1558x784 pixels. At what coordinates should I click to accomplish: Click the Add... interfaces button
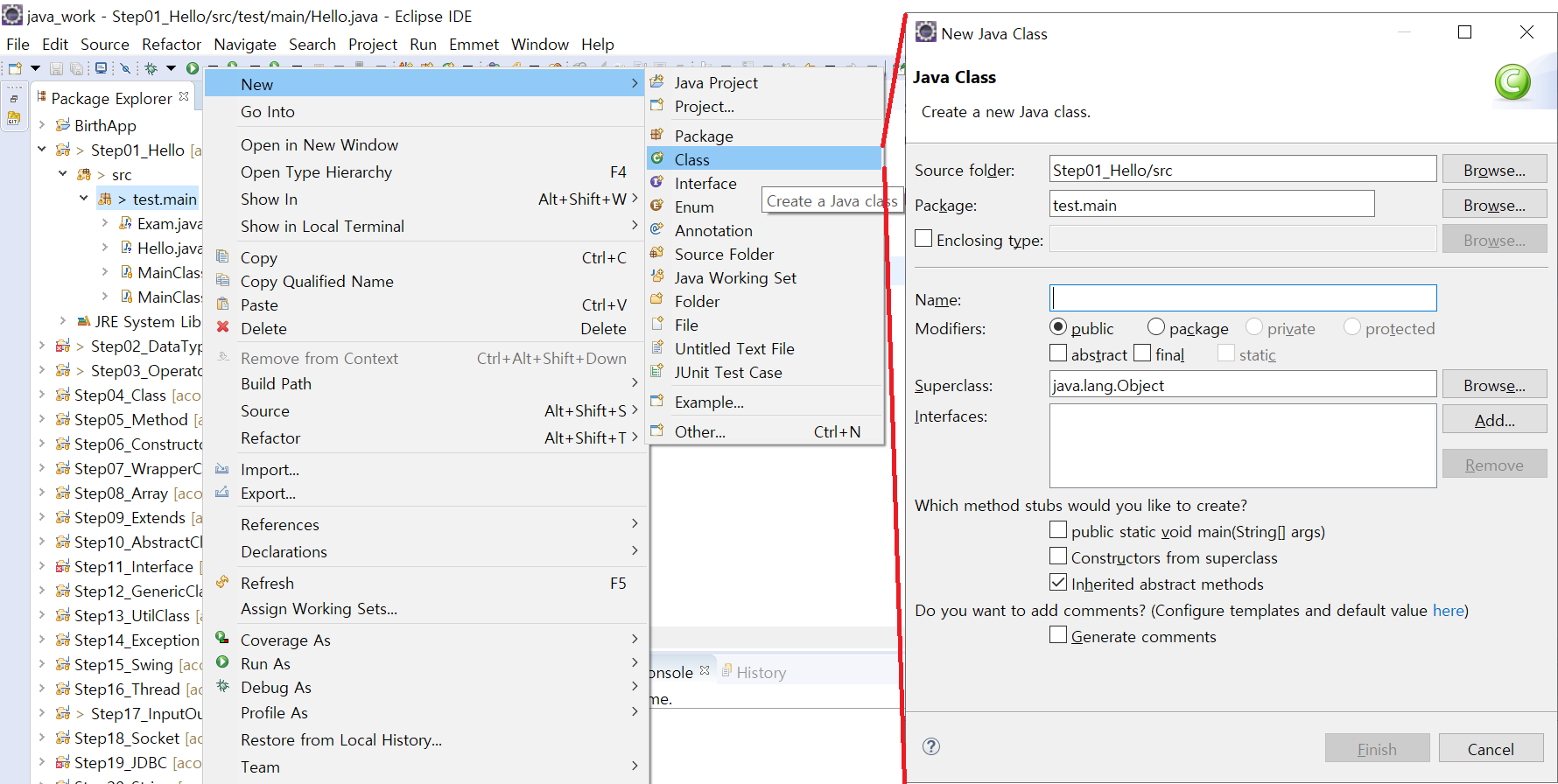tap(1494, 420)
